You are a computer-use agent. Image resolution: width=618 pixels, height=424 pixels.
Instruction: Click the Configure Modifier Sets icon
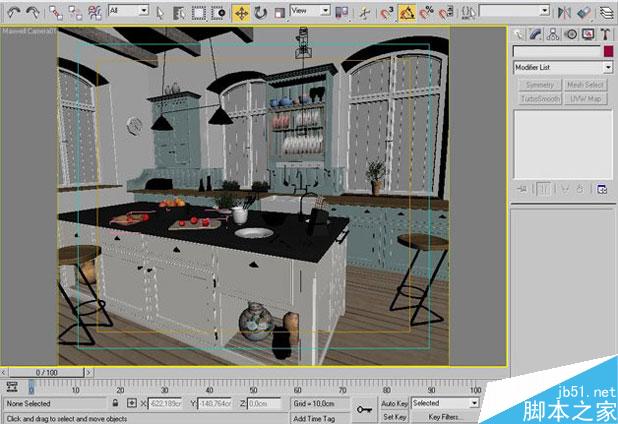pos(602,190)
